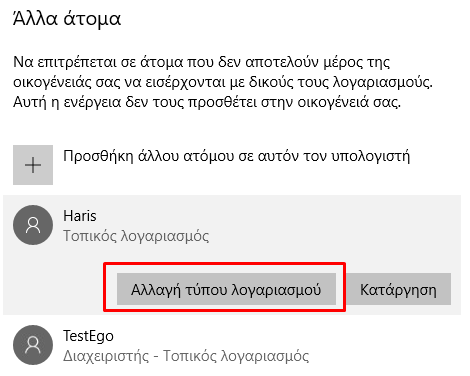This screenshot has height=376, width=470.
Task: Click the gray square behind the plus sign
Action: [33, 165]
